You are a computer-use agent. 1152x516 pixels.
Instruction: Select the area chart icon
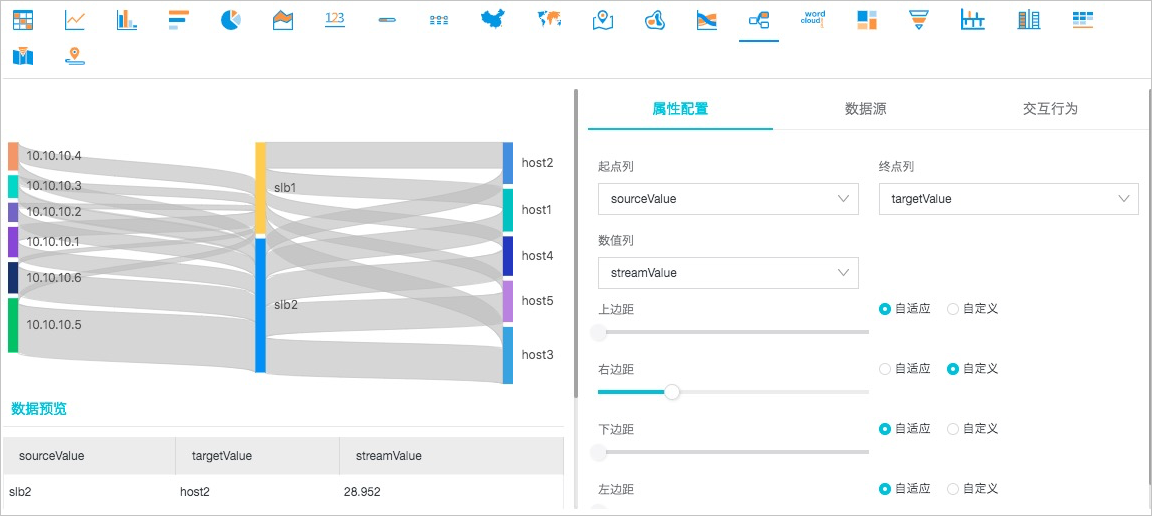283,20
